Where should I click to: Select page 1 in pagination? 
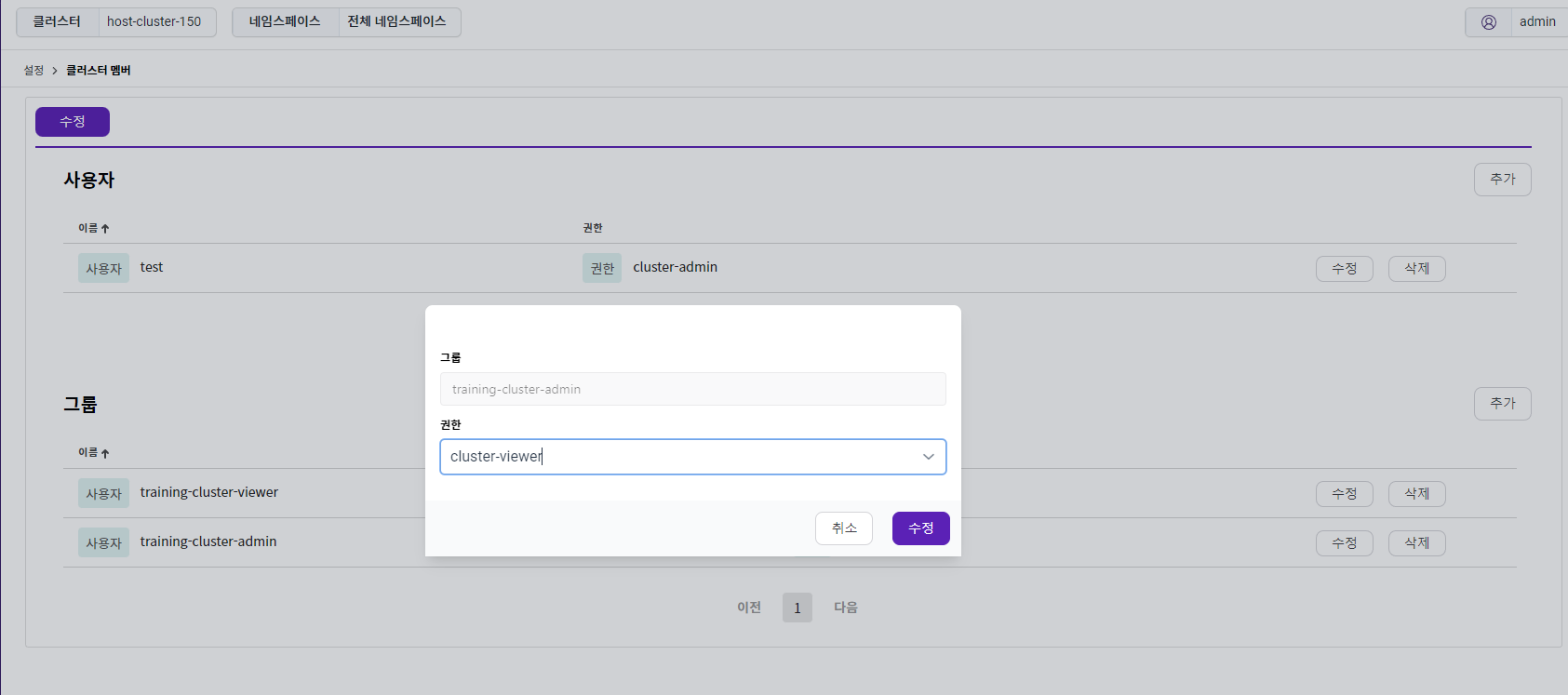(x=797, y=608)
